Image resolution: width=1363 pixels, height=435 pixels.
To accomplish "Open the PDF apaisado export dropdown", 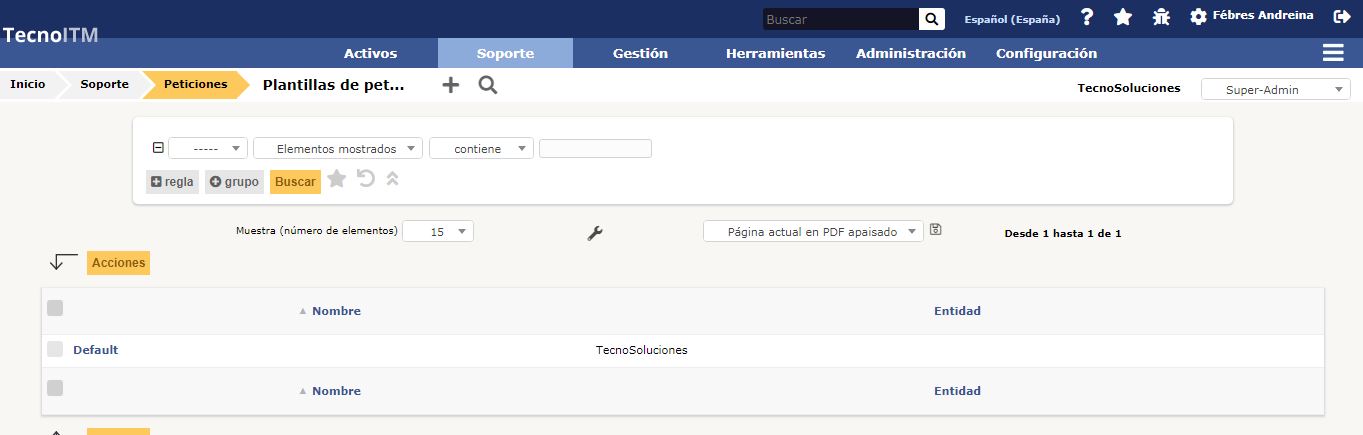I will tap(812, 232).
